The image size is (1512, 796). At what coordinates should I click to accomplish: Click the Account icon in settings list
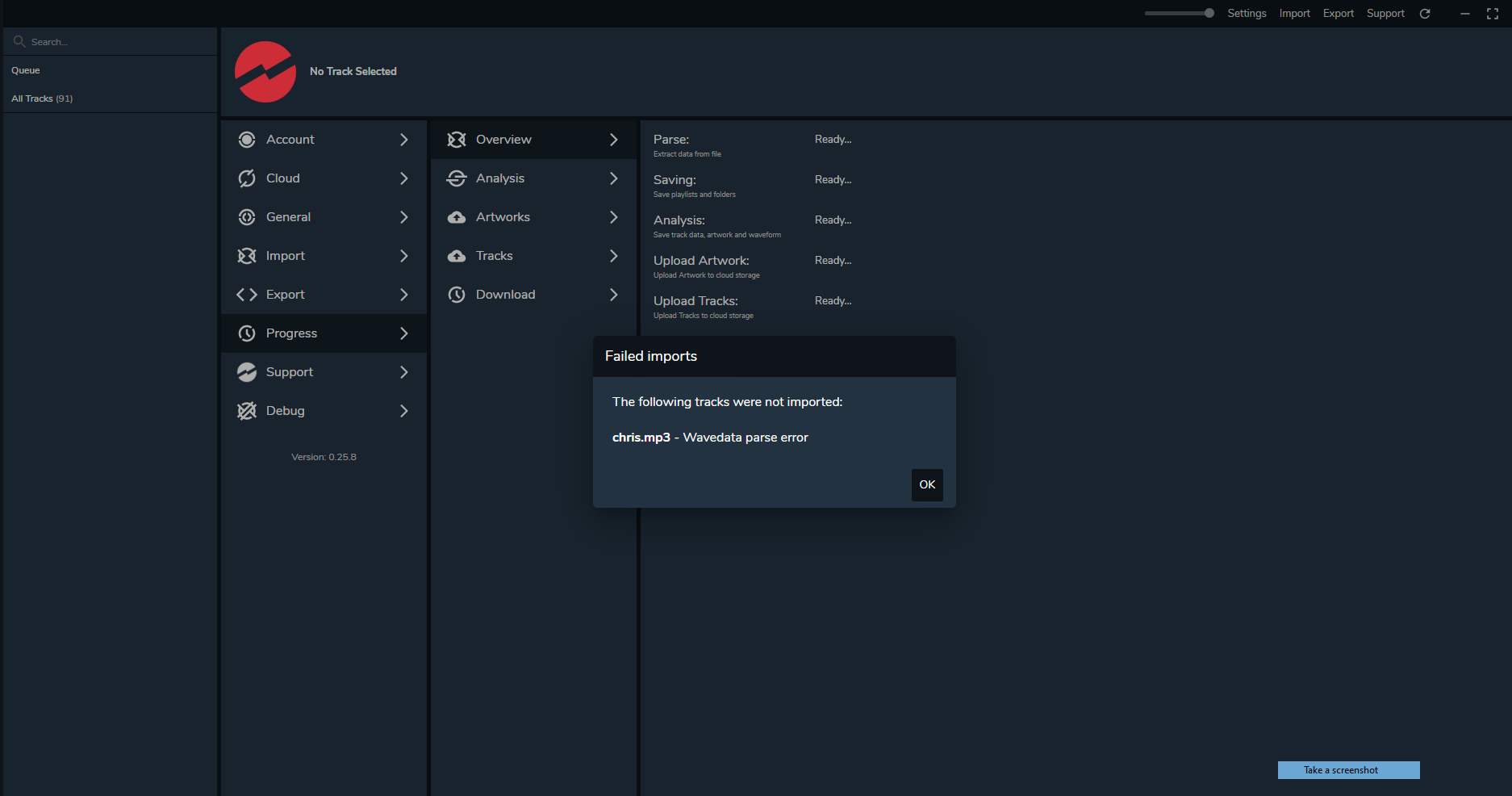tap(247, 140)
